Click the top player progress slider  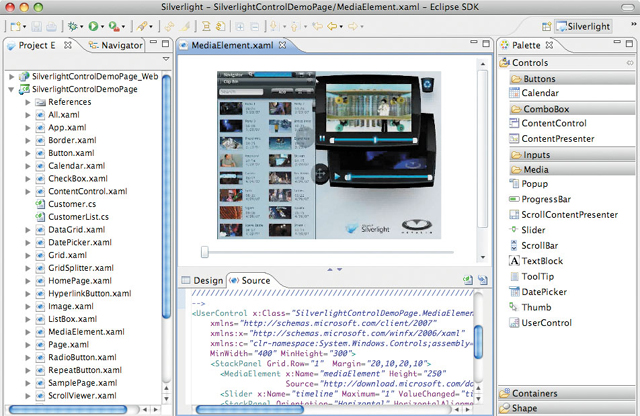pyautogui.click(x=374, y=140)
